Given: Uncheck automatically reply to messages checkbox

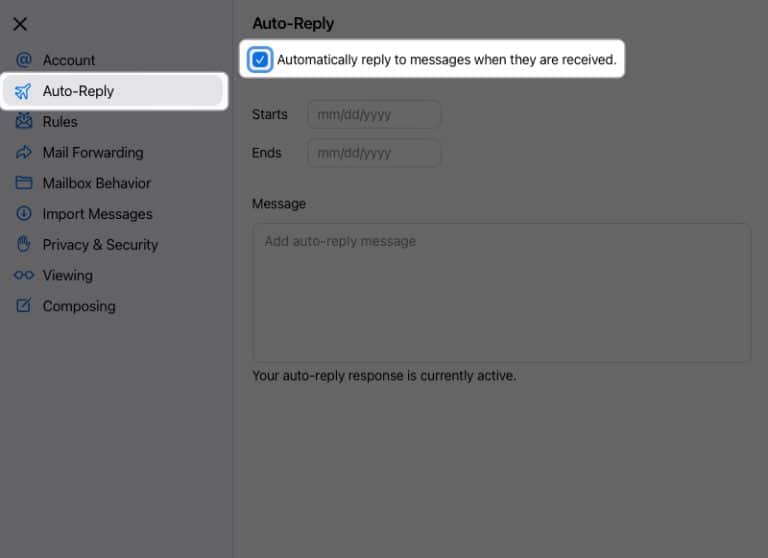Looking at the screenshot, I should pyautogui.click(x=260, y=60).
